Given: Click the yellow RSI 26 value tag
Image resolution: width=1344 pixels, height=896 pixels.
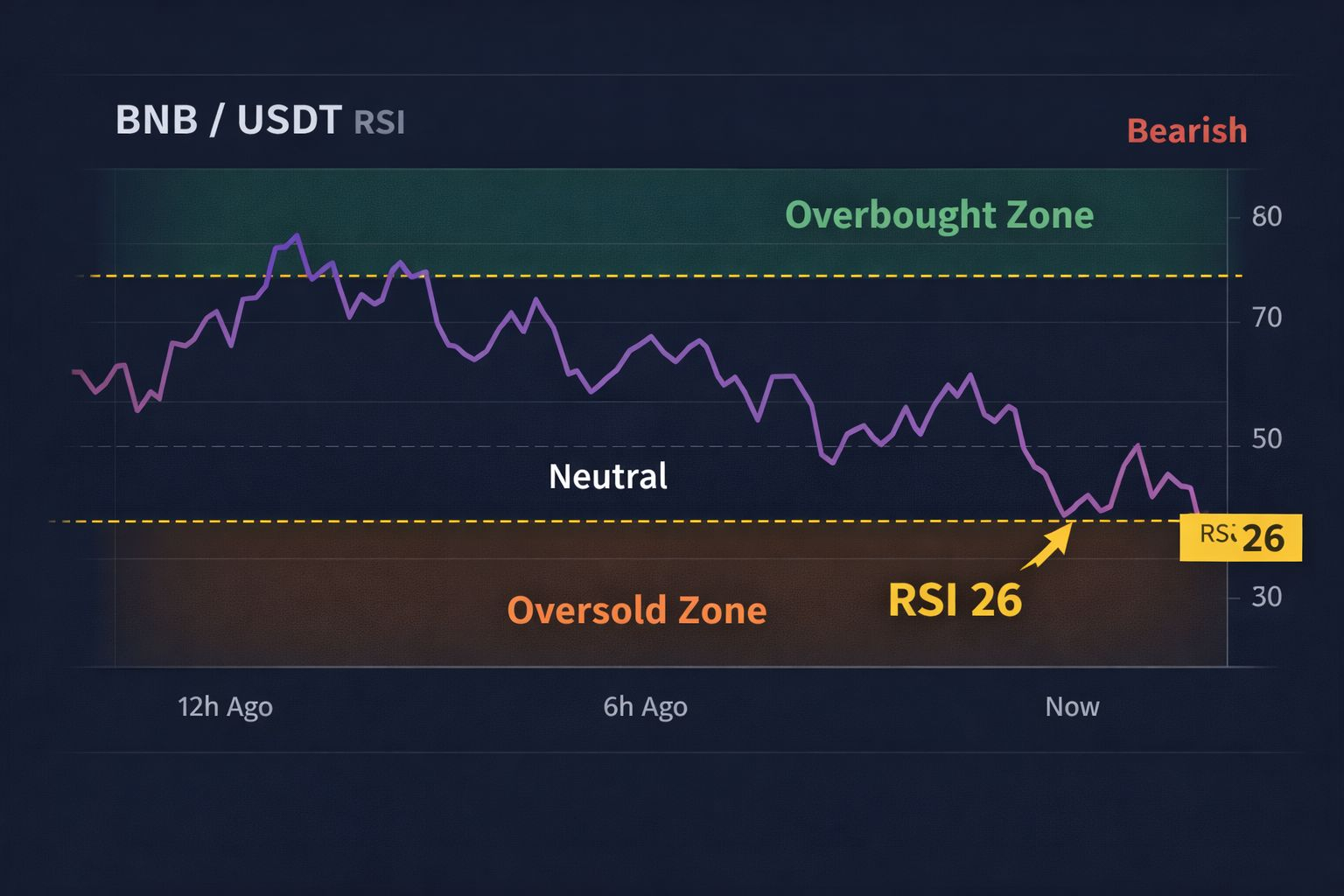Looking at the screenshot, I should coord(1240,537).
